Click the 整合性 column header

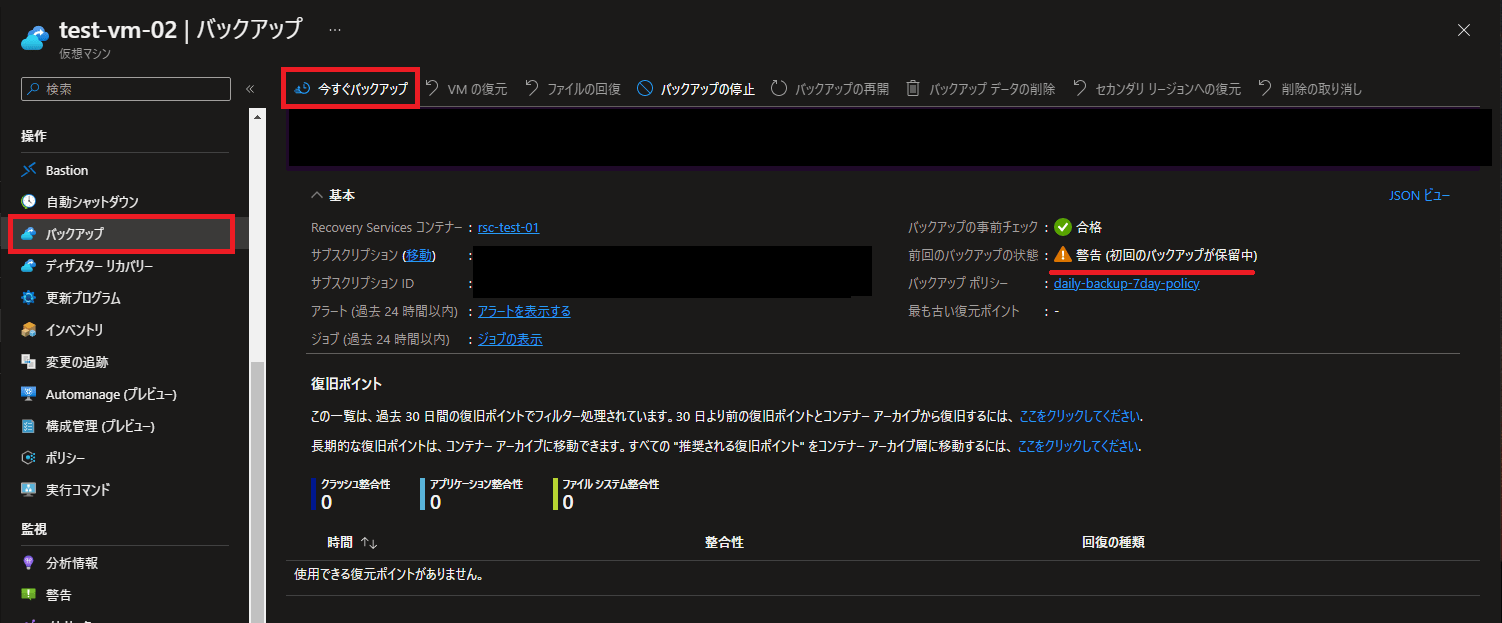click(x=724, y=542)
